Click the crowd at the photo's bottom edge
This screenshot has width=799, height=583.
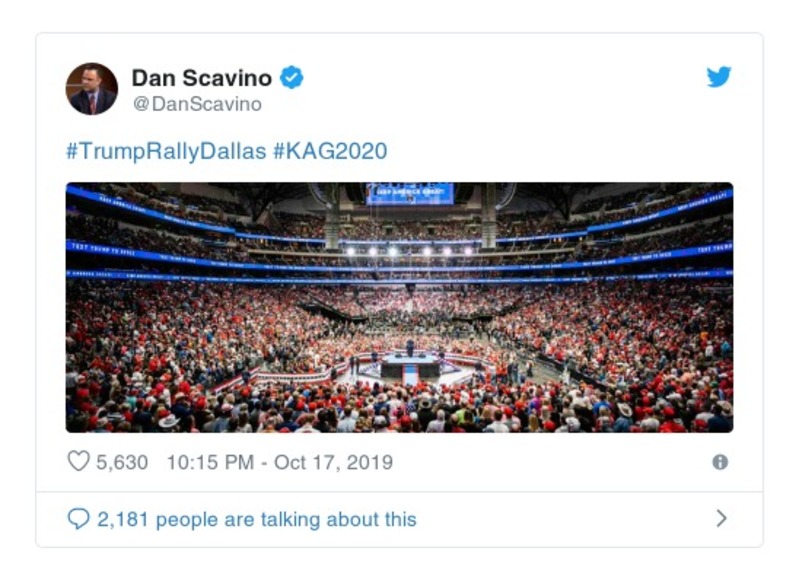(399, 418)
